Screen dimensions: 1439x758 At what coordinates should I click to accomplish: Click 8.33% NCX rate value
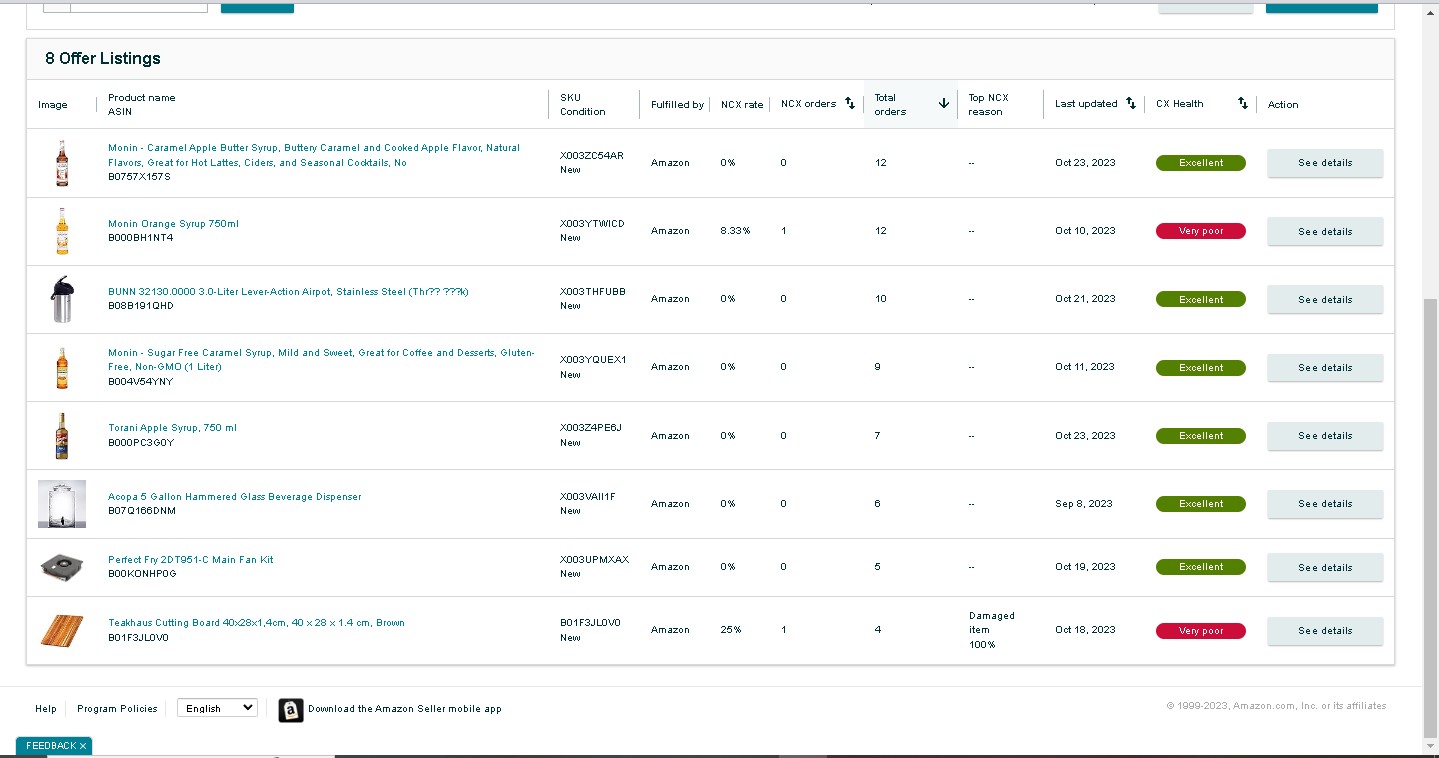click(x=735, y=231)
